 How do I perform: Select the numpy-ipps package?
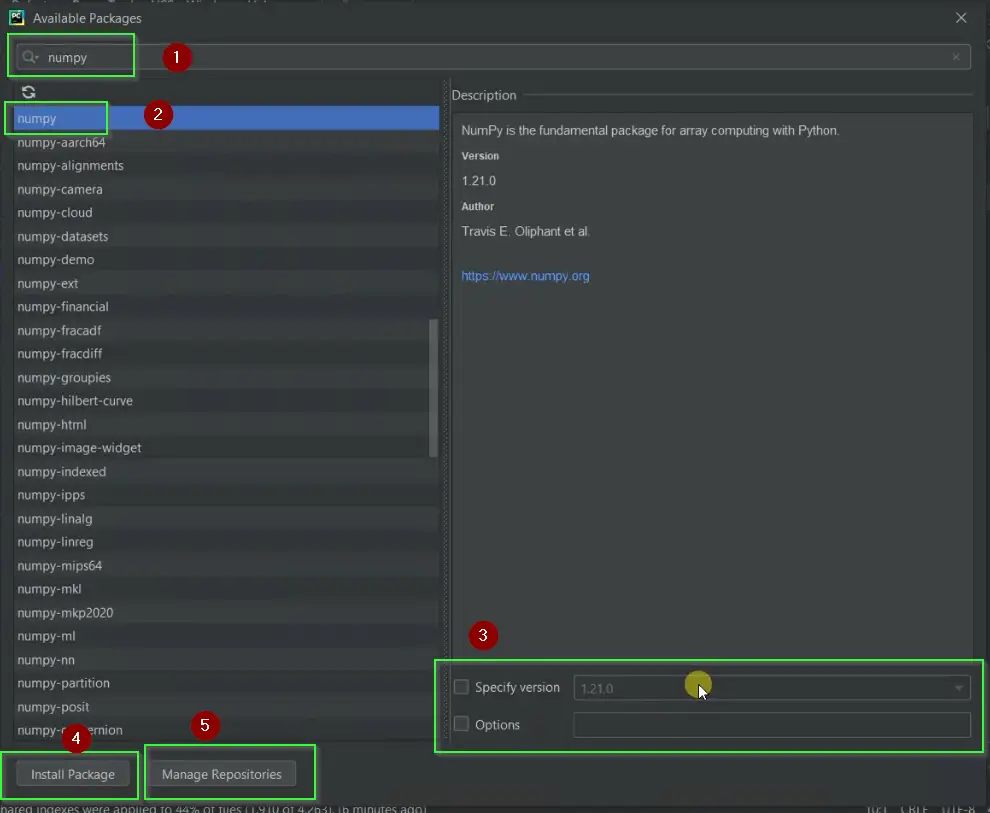[226, 495]
